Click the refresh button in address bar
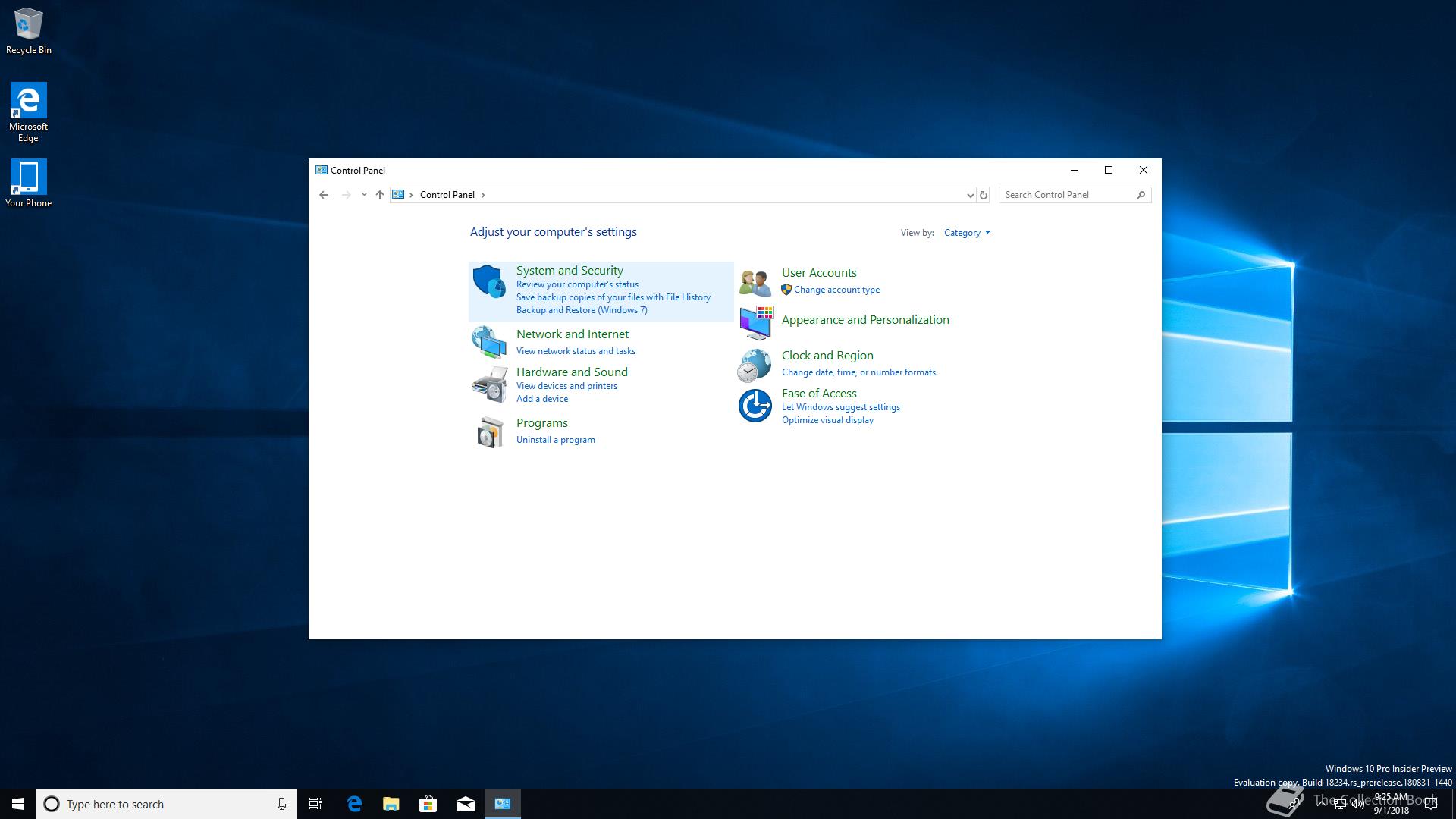Screen dimensions: 1456x819 pyautogui.click(x=984, y=195)
